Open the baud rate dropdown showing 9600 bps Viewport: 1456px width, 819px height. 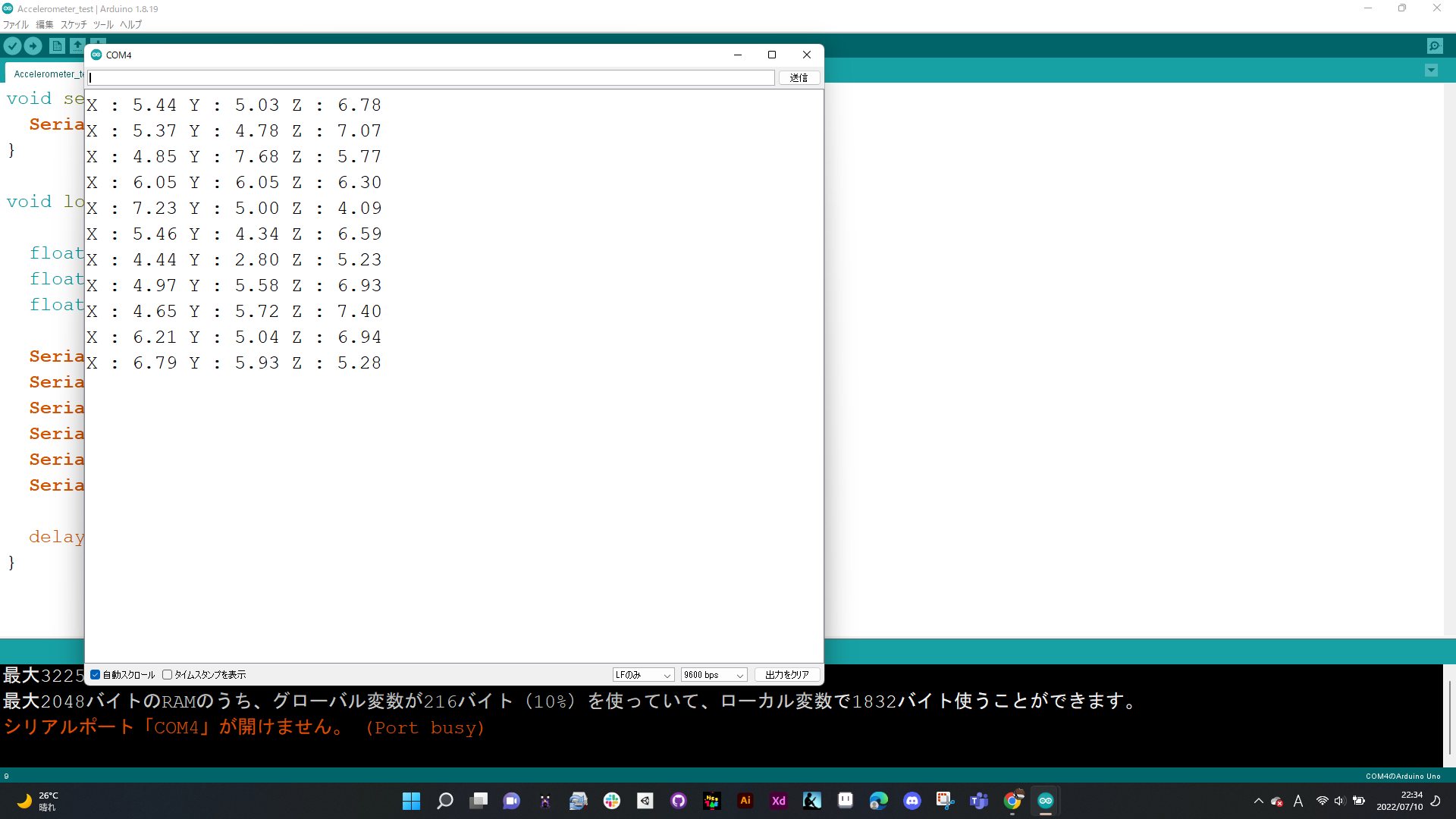pos(713,674)
